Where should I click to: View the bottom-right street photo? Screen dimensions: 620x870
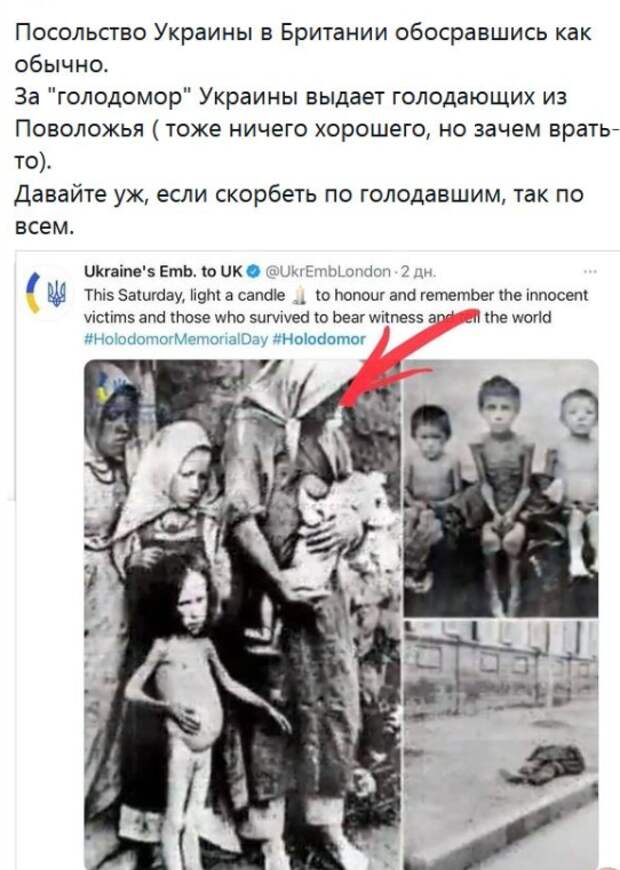[501, 745]
